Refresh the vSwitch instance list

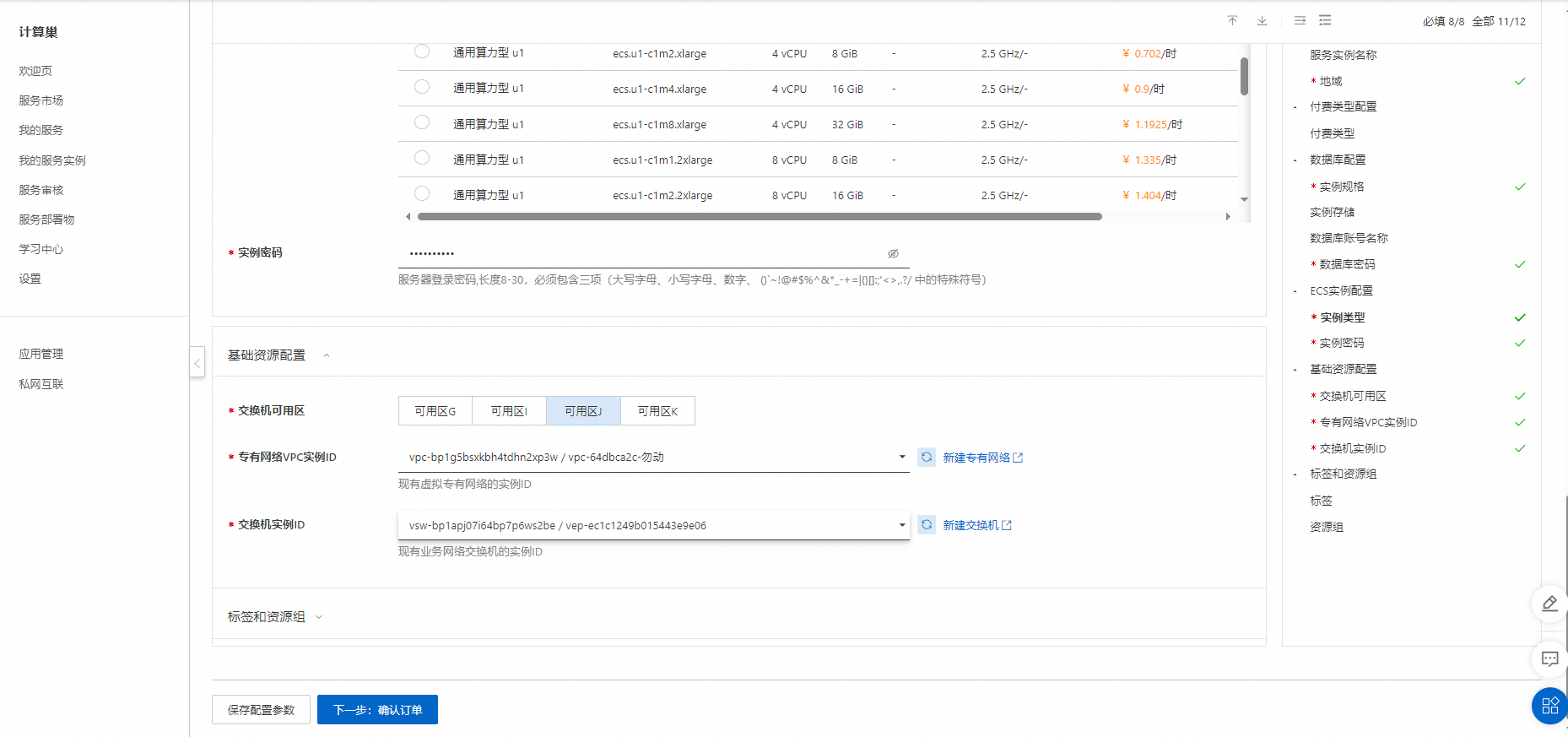(x=927, y=524)
